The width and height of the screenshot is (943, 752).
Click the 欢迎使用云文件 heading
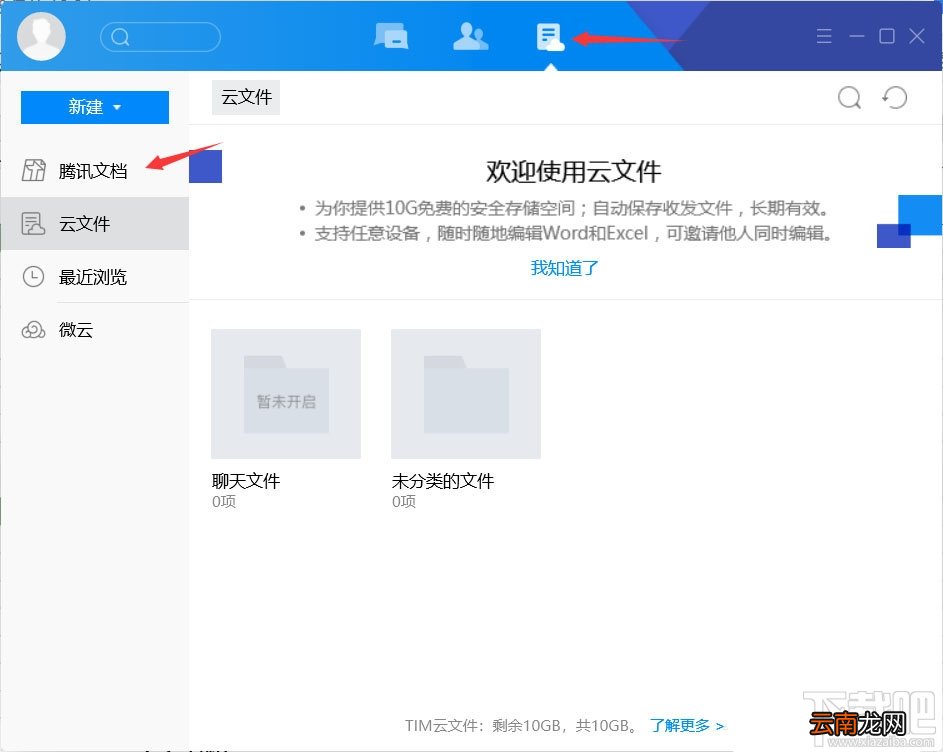click(x=573, y=171)
